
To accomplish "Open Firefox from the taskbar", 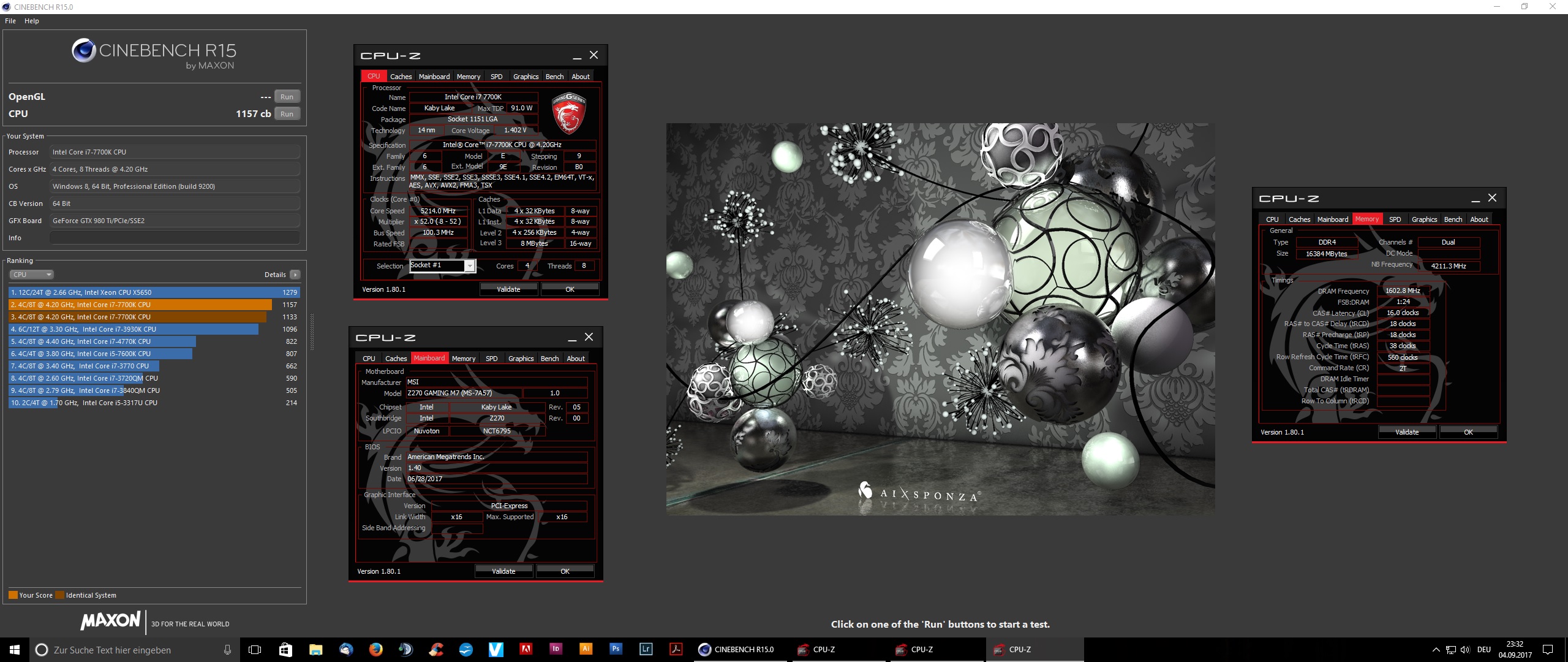I will coord(375,650).
